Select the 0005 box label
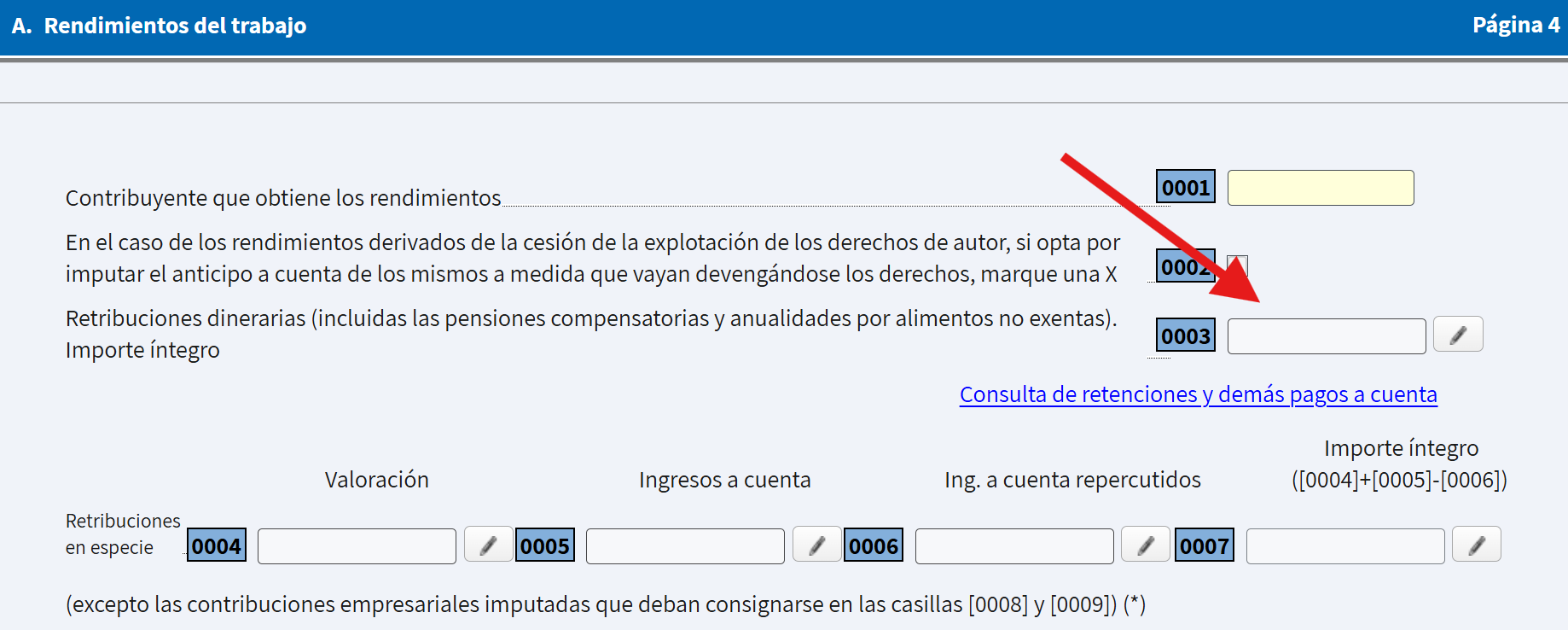The width and height of the screenshot is (1568, 630). [x=545, y=545]
